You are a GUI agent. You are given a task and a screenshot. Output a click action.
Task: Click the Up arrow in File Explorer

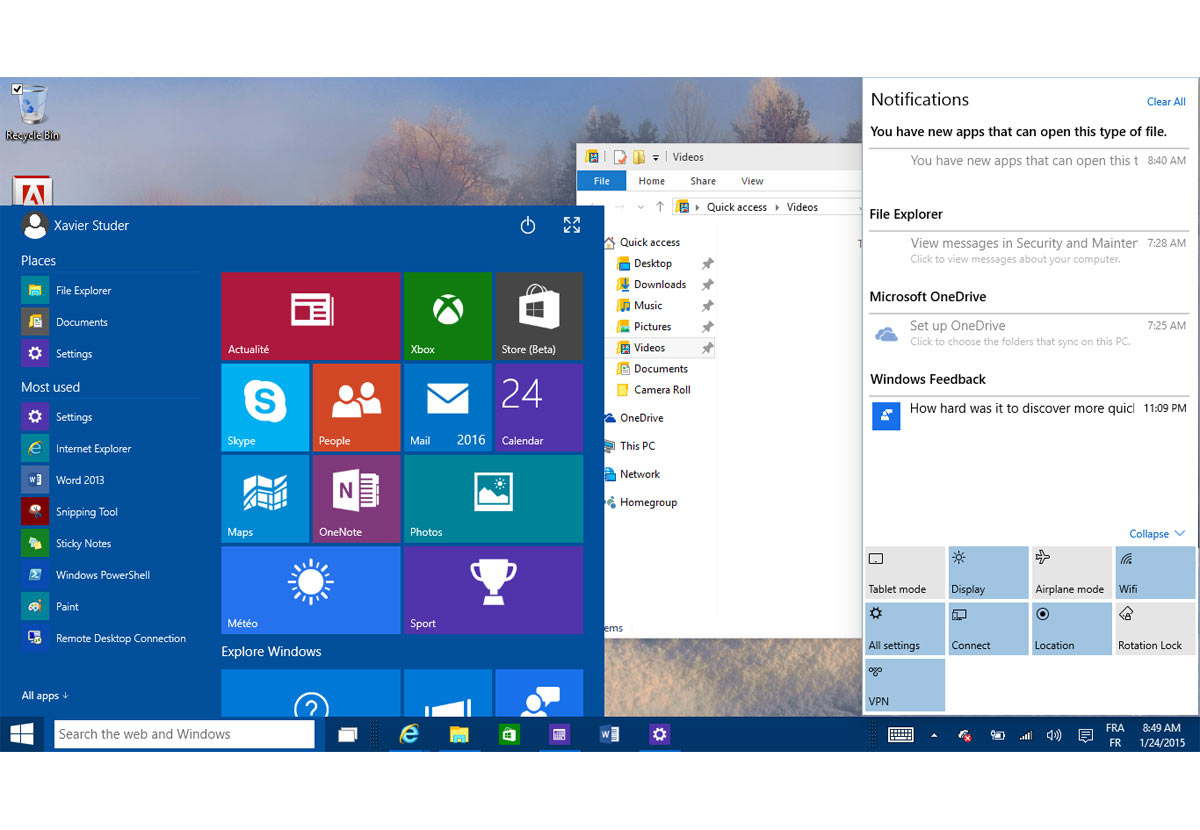(x=660, y=207)
